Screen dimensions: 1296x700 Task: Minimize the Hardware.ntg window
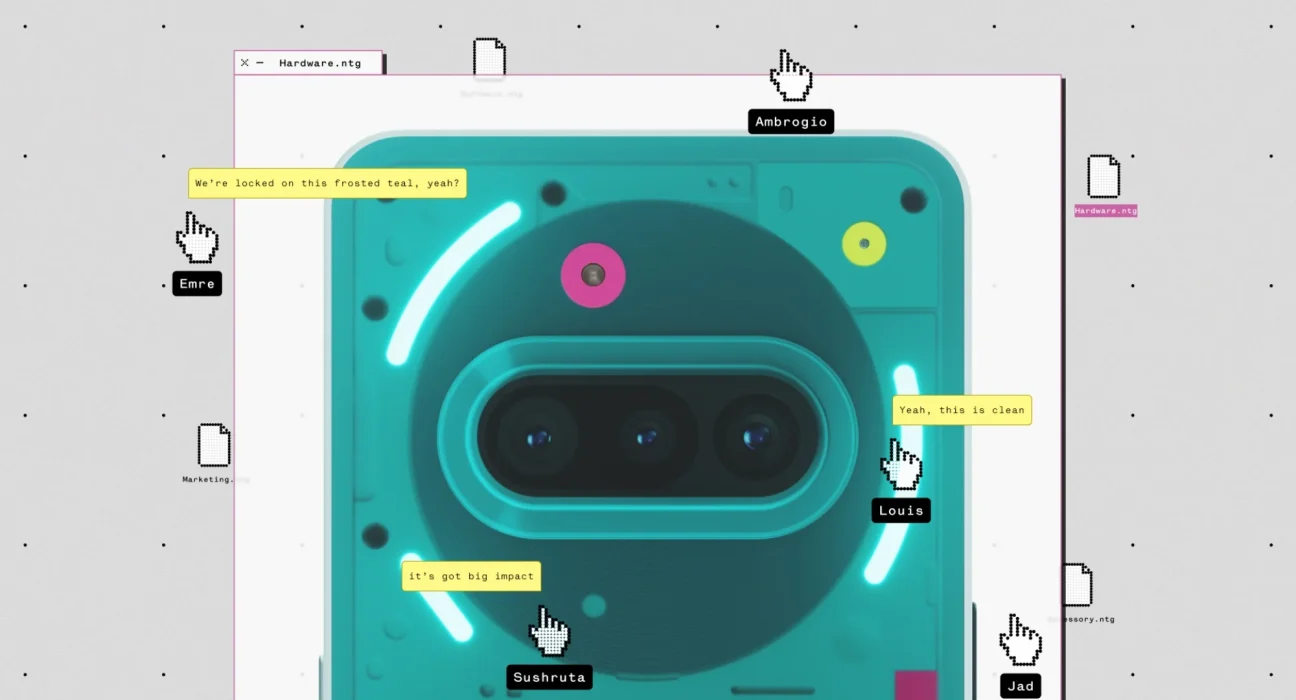260,63
